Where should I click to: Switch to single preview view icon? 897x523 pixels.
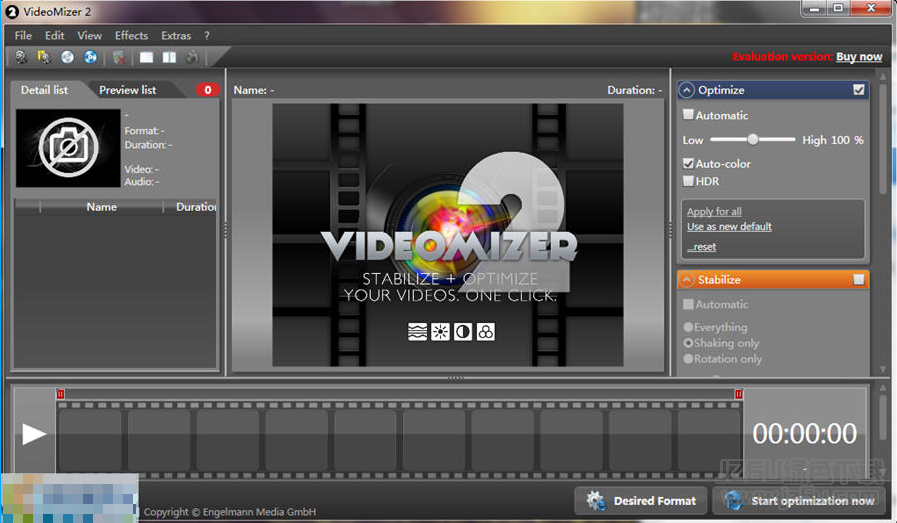coord(146,57)
